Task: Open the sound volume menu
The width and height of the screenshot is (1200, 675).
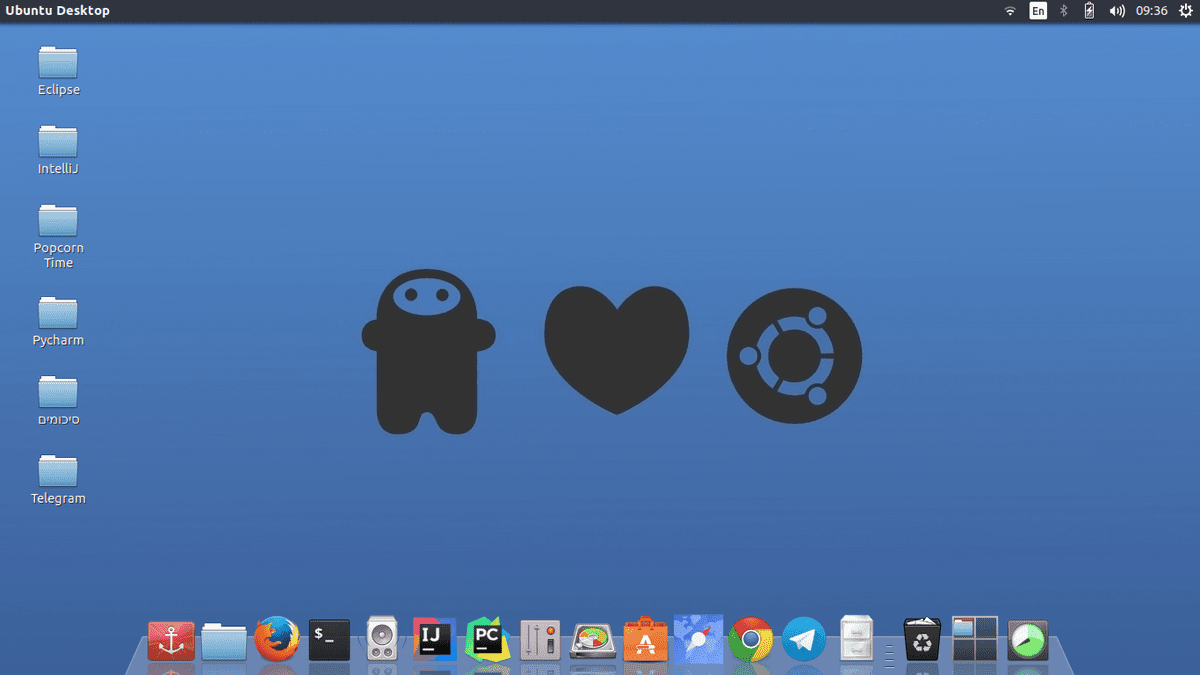Action: tap(1115, 11)
